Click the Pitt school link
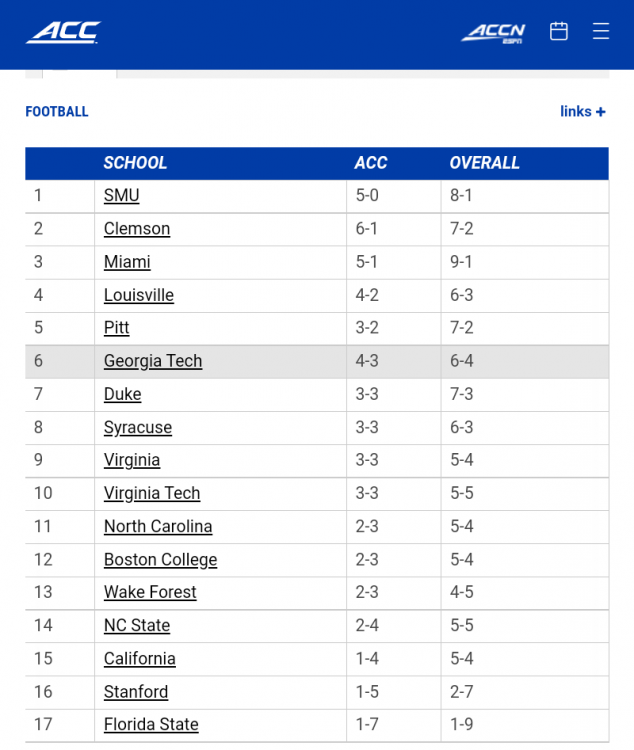This screenshot has width=634, height=750. (117, 328)
